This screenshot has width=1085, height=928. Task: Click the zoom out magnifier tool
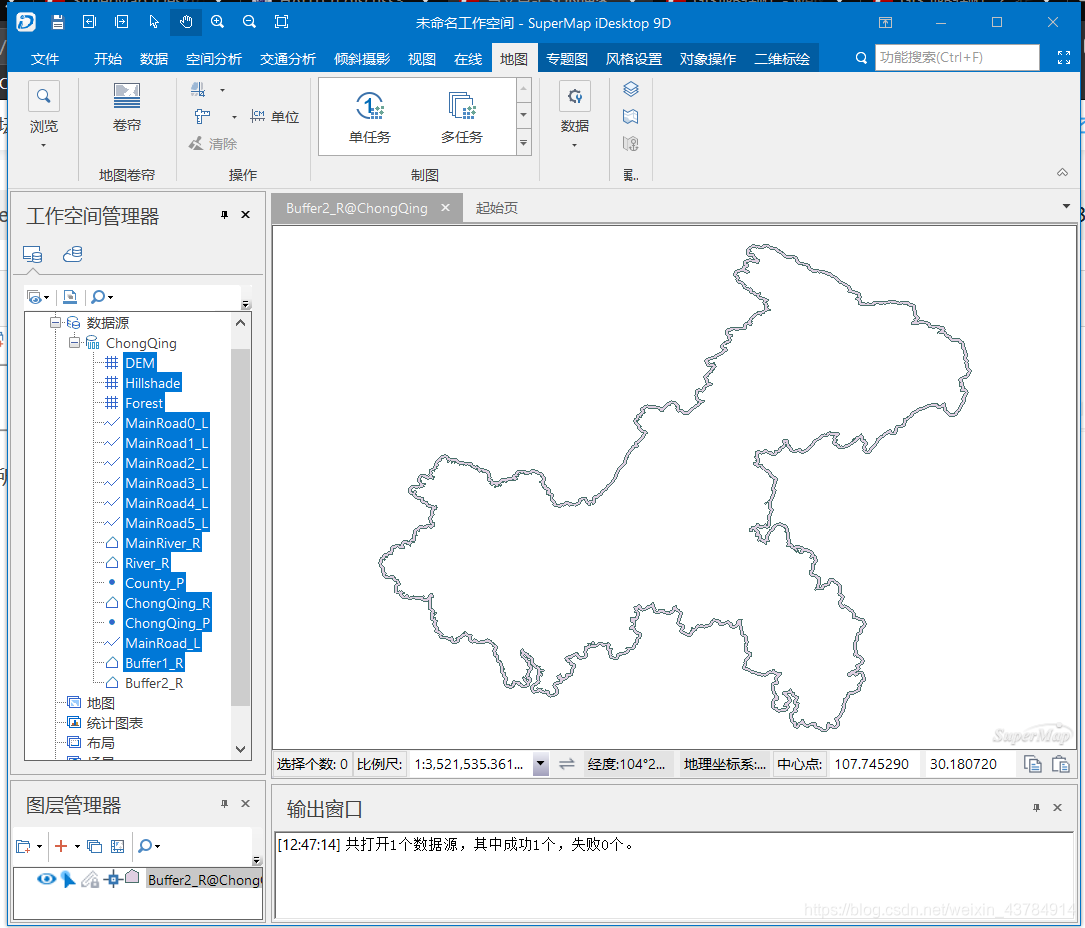[x=249, y=22]
